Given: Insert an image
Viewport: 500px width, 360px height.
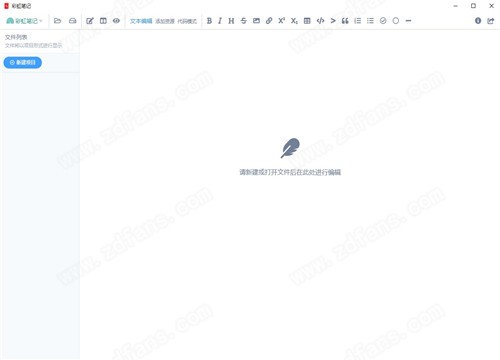Looking at the screenshot, I should pos(256,21).
